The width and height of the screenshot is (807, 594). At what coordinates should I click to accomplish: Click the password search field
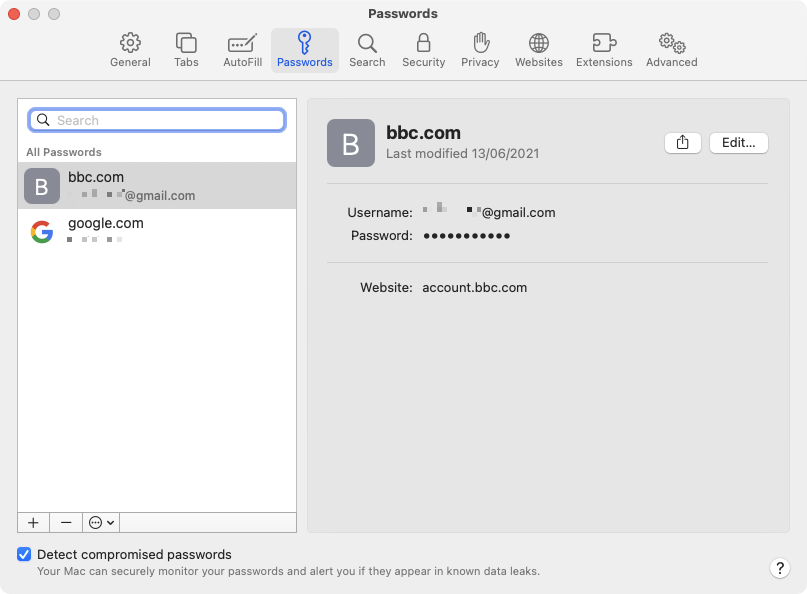tap(157, 120)
